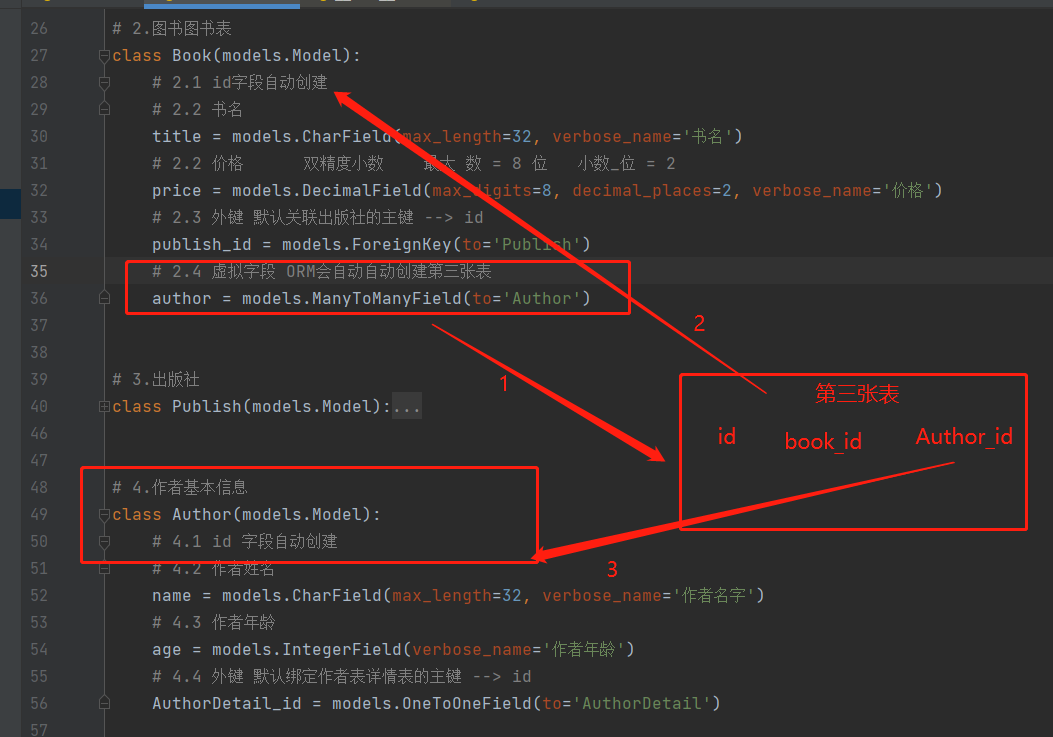Click verbose_name='价格' argument
The height and width of the screenshot is (737, 1053).
pos(843,191)
